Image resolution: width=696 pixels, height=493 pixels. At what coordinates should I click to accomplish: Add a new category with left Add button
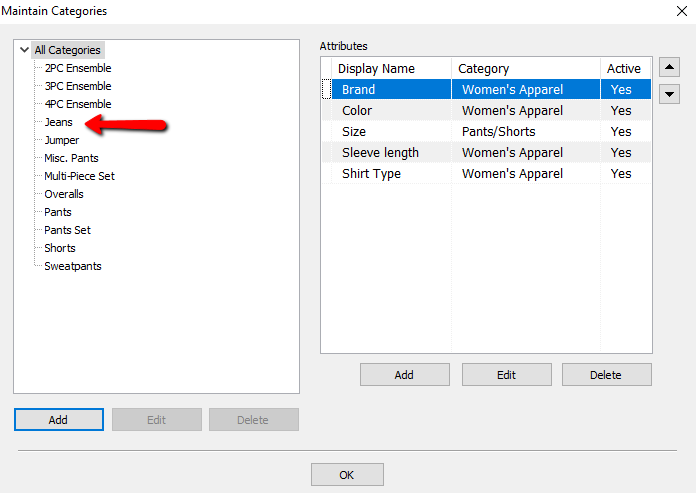coord(59,420)
